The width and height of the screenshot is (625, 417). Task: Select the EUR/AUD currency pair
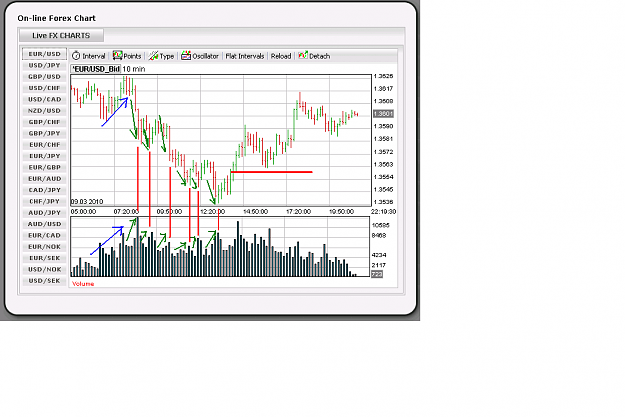(45, 179)
